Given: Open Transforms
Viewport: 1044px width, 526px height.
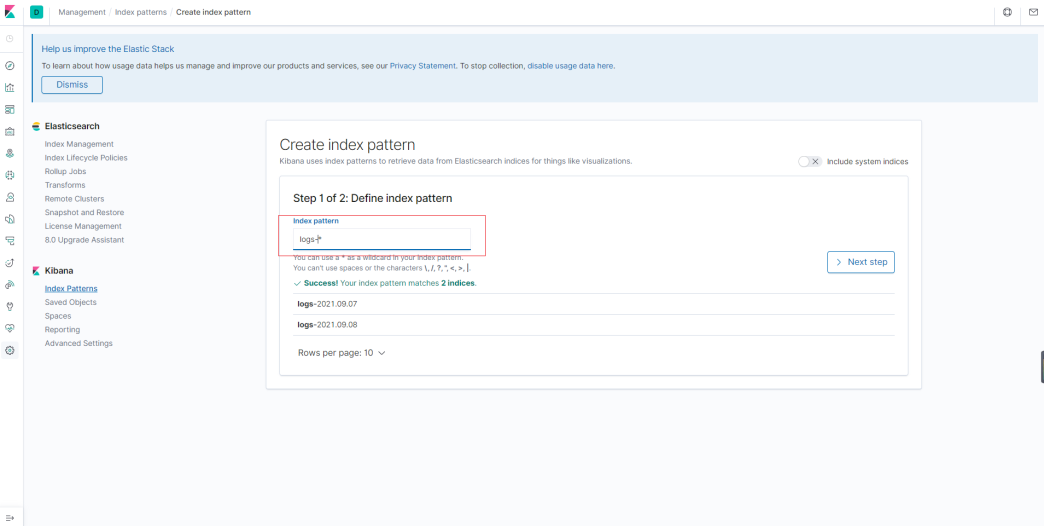Looking at the screenshot, I should pyautogui.click(x=65, y=185).
